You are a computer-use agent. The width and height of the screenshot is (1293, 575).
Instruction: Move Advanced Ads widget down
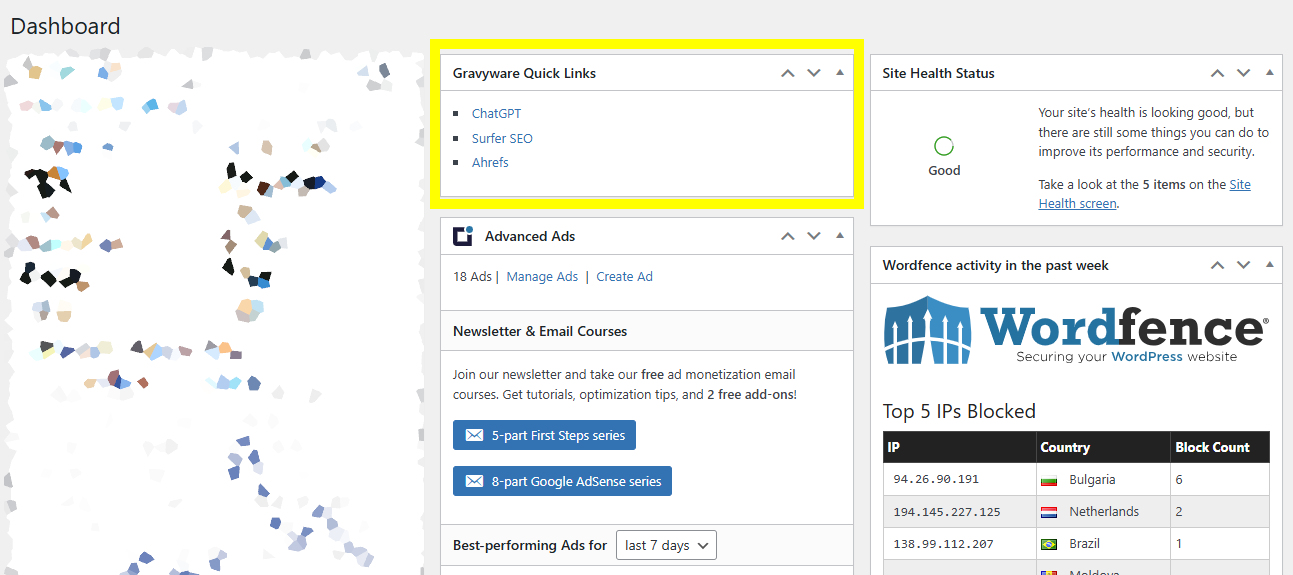pyautogui.click(x=814, y=236)
